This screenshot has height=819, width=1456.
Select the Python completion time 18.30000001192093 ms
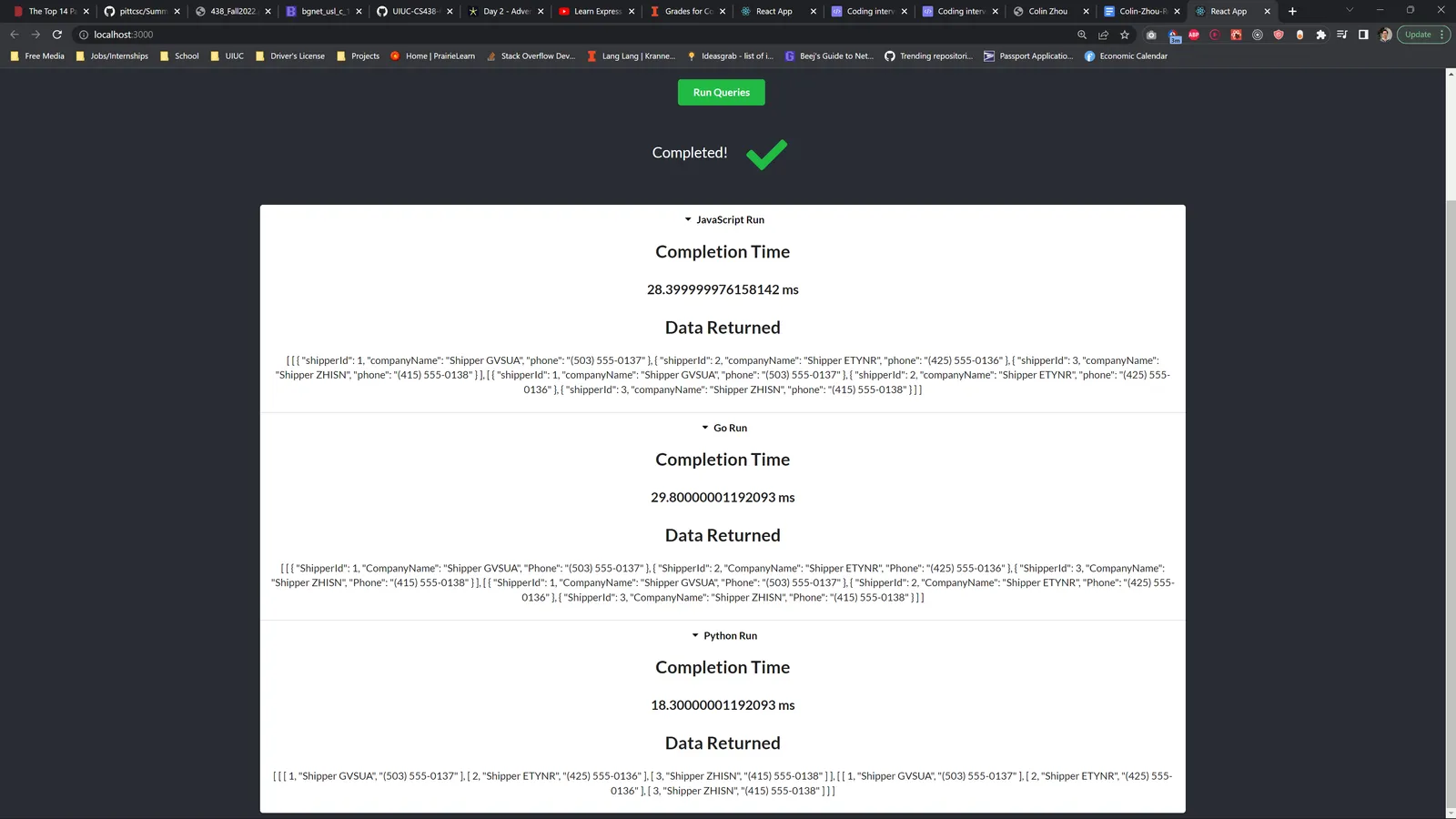(x=723, y=705)
